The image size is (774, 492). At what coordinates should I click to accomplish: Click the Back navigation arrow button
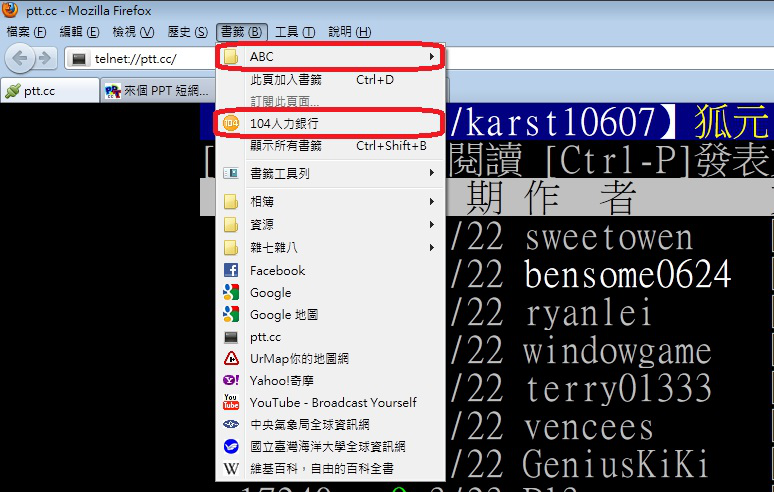pyautogui.click(x=20, y=58)
